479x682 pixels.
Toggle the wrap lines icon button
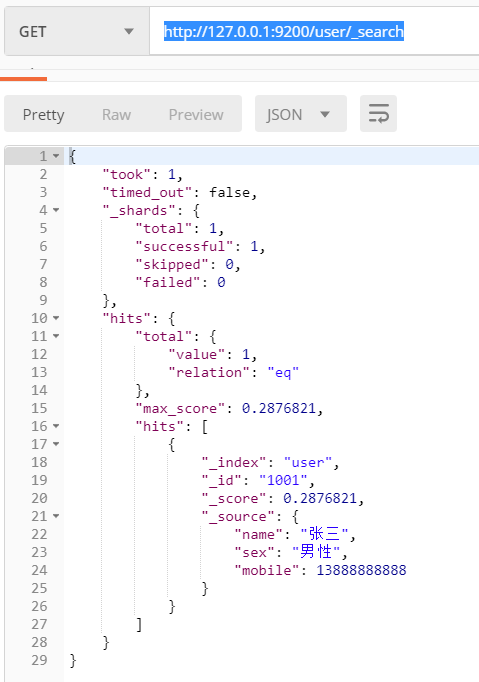378,114
